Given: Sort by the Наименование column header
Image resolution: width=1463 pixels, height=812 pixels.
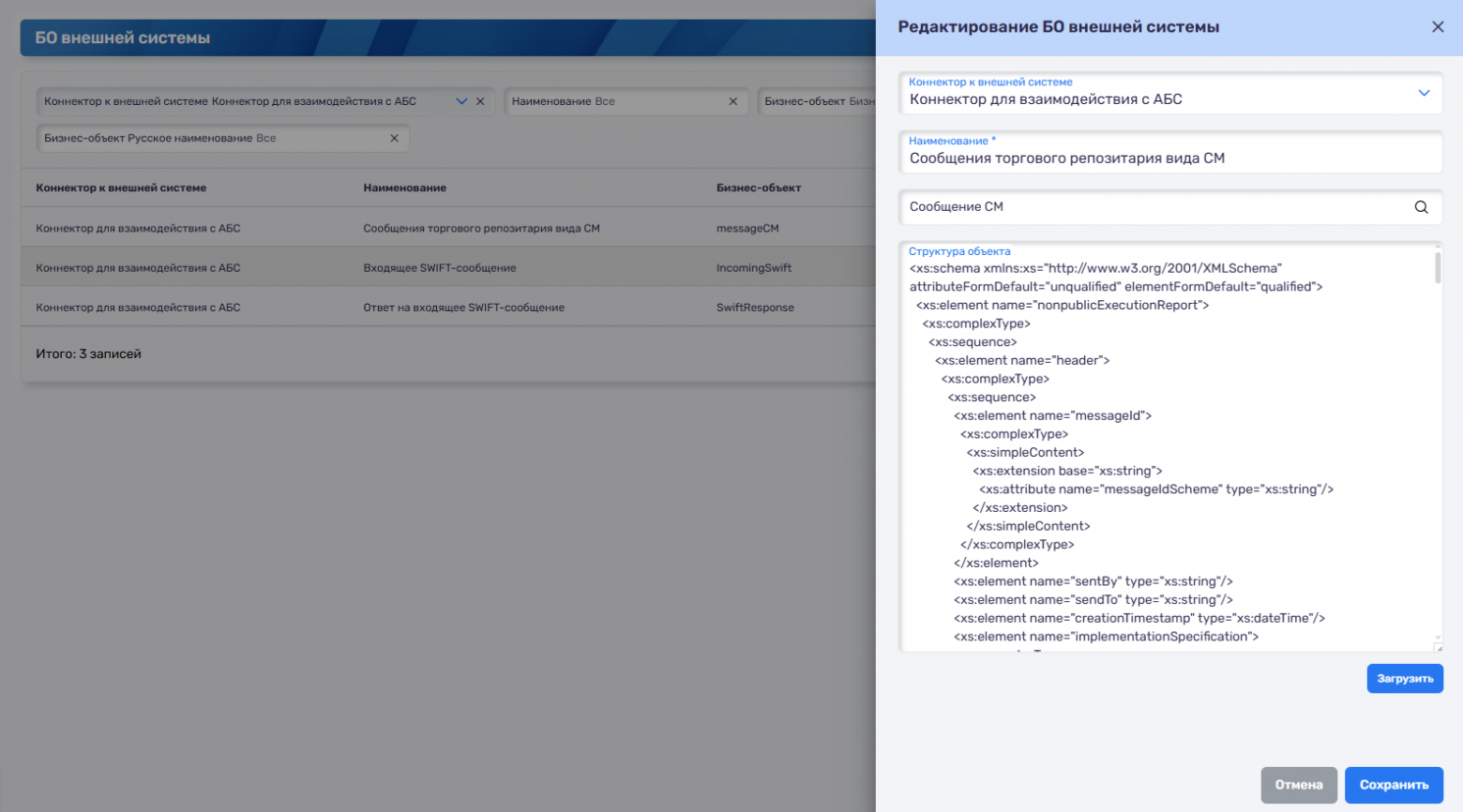Looking at the screenshot, I should (404, 188).
